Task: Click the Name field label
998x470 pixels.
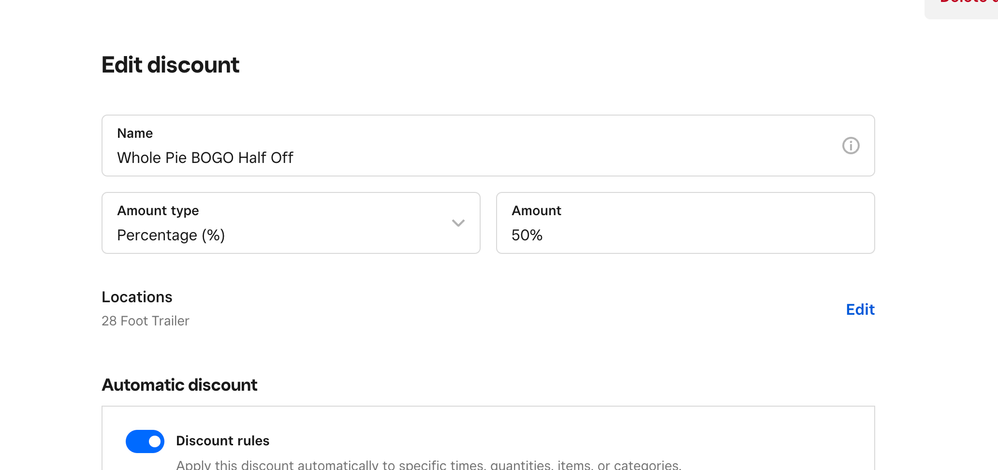Action: [135, 133]
